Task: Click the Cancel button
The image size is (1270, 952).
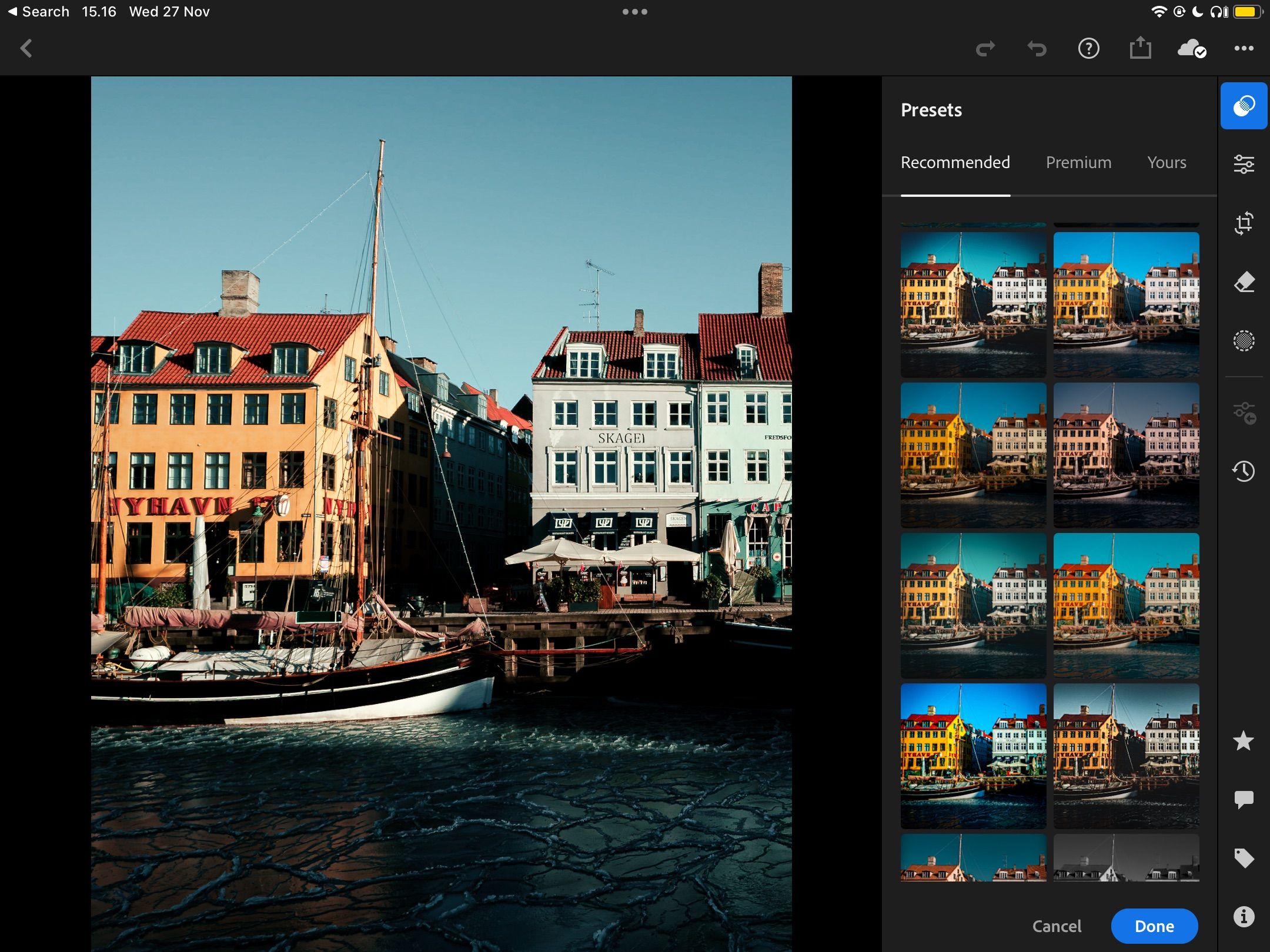Action: pyautogui.click(x=1057, y=924)
